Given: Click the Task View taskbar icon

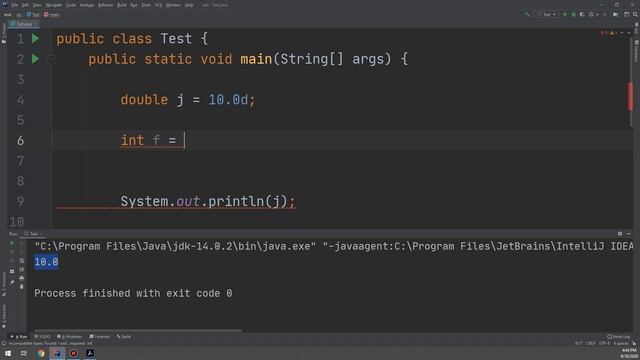Looking at the screenshot, I should coord(24,353).
